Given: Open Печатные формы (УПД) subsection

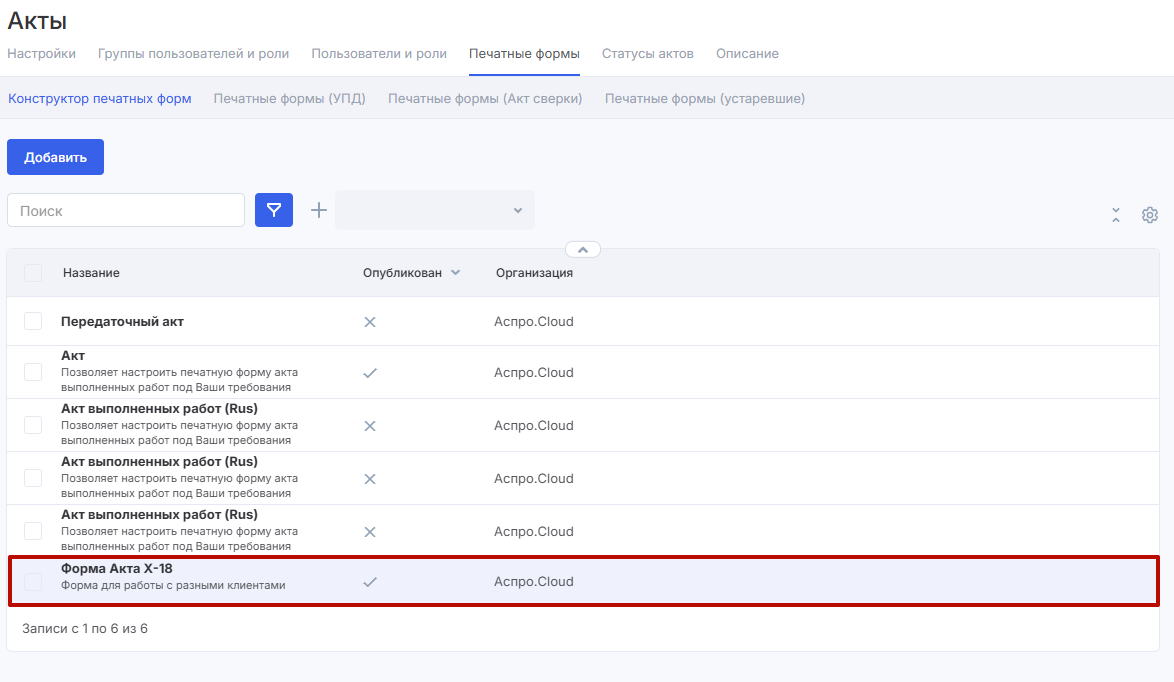Looking at the screenshot, I should (x=289, y=99).
